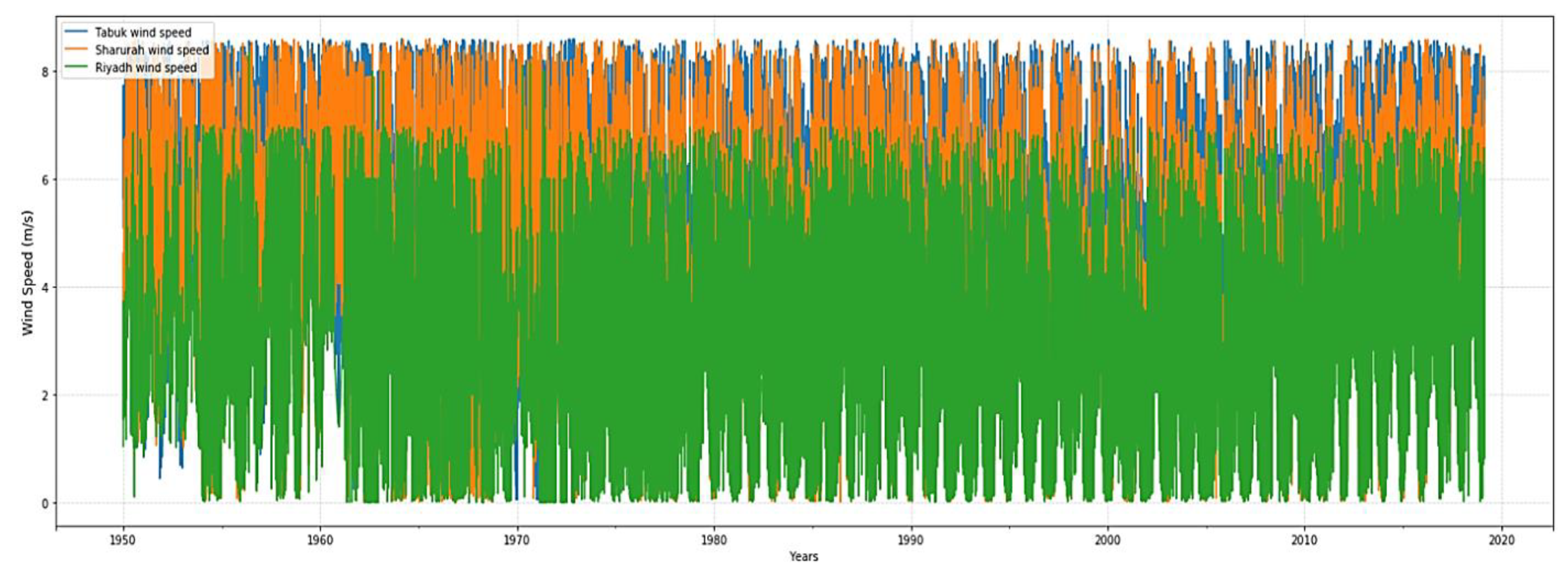
Task: Click the 1970 x-axis tick label
Action: [x=517, y=540]
